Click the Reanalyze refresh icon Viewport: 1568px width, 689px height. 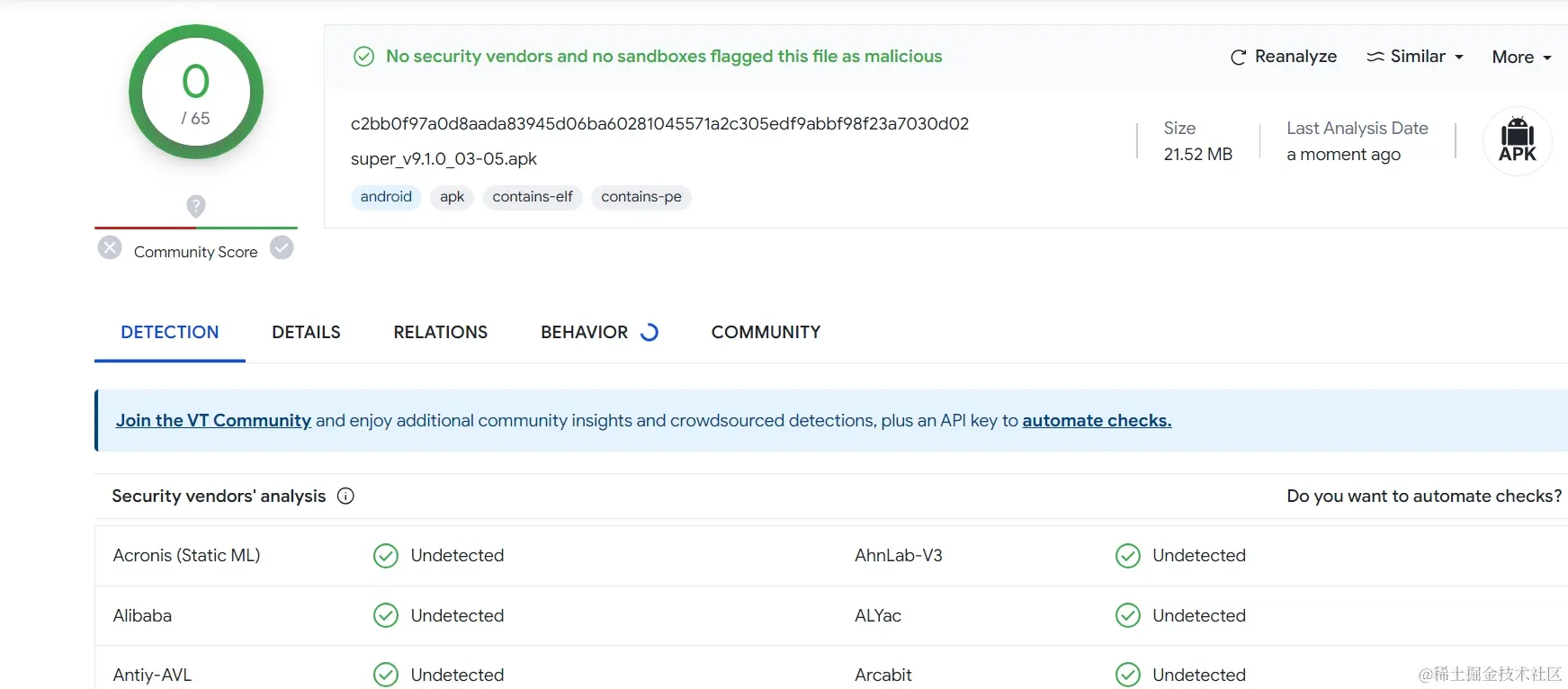(1239, 58)
